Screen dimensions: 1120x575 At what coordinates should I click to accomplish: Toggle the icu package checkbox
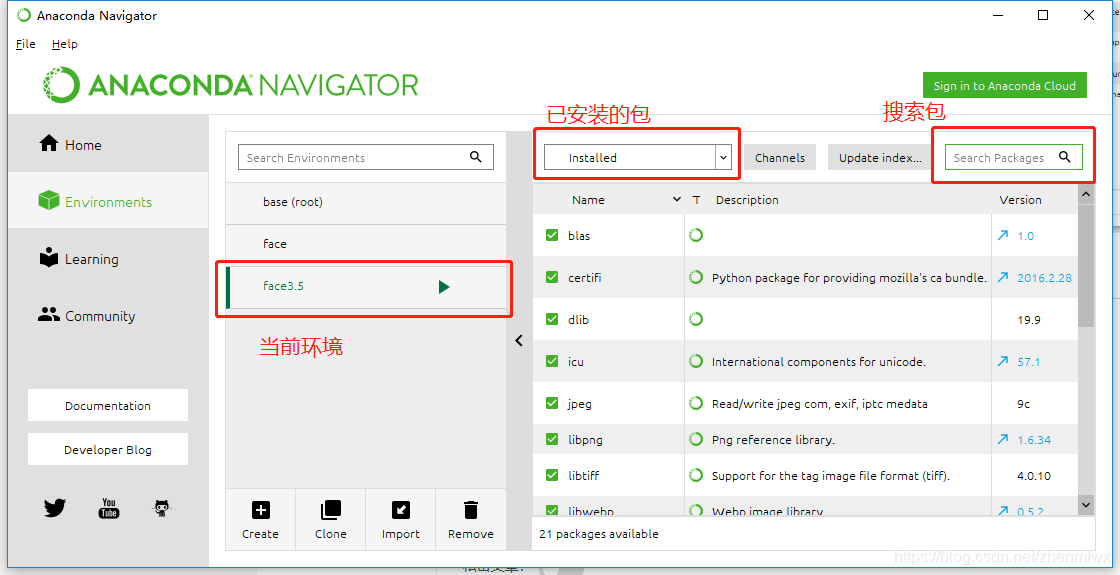tap(551, 361)
